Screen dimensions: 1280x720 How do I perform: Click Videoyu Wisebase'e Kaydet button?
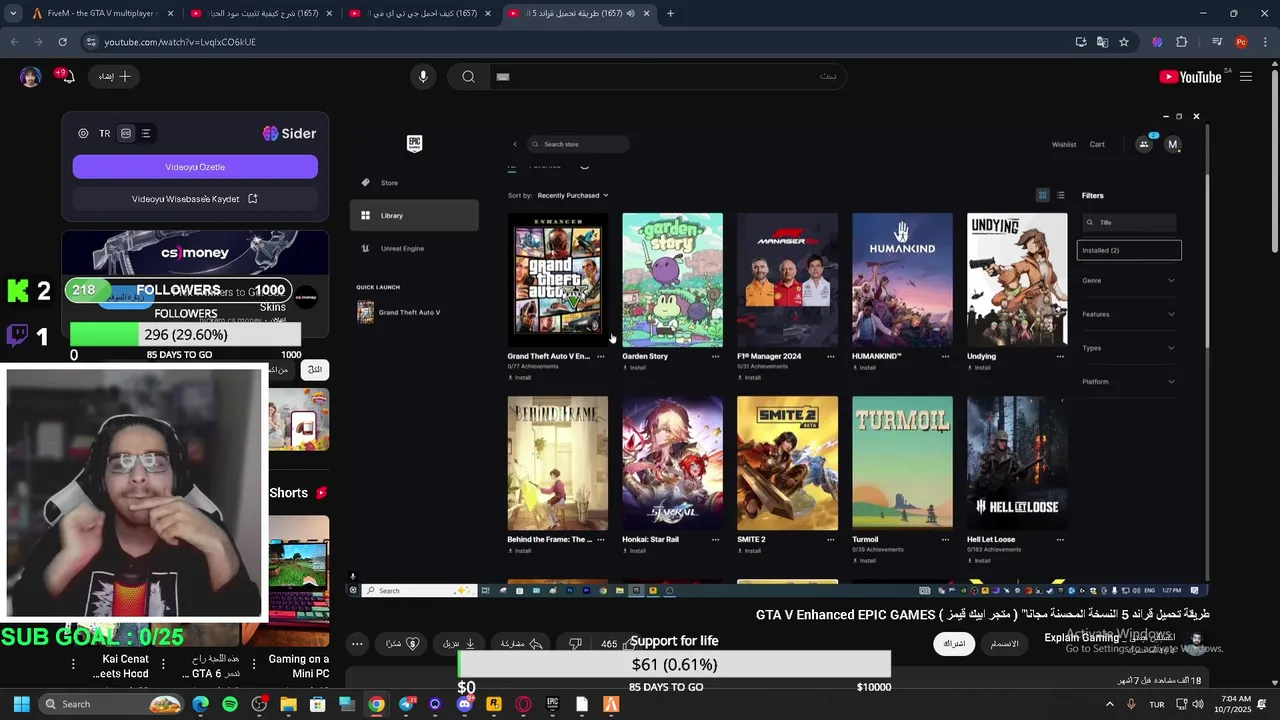click(x=195, y=199)
